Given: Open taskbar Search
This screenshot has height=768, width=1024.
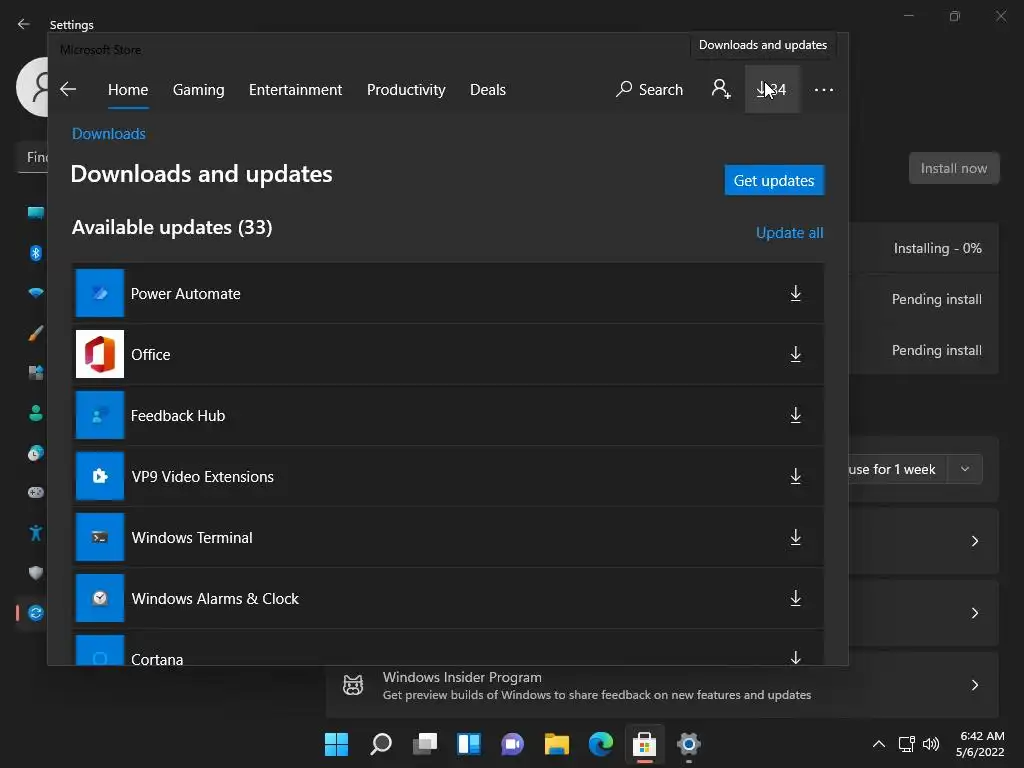Looking at the screenshot, I should coord(381,744).
